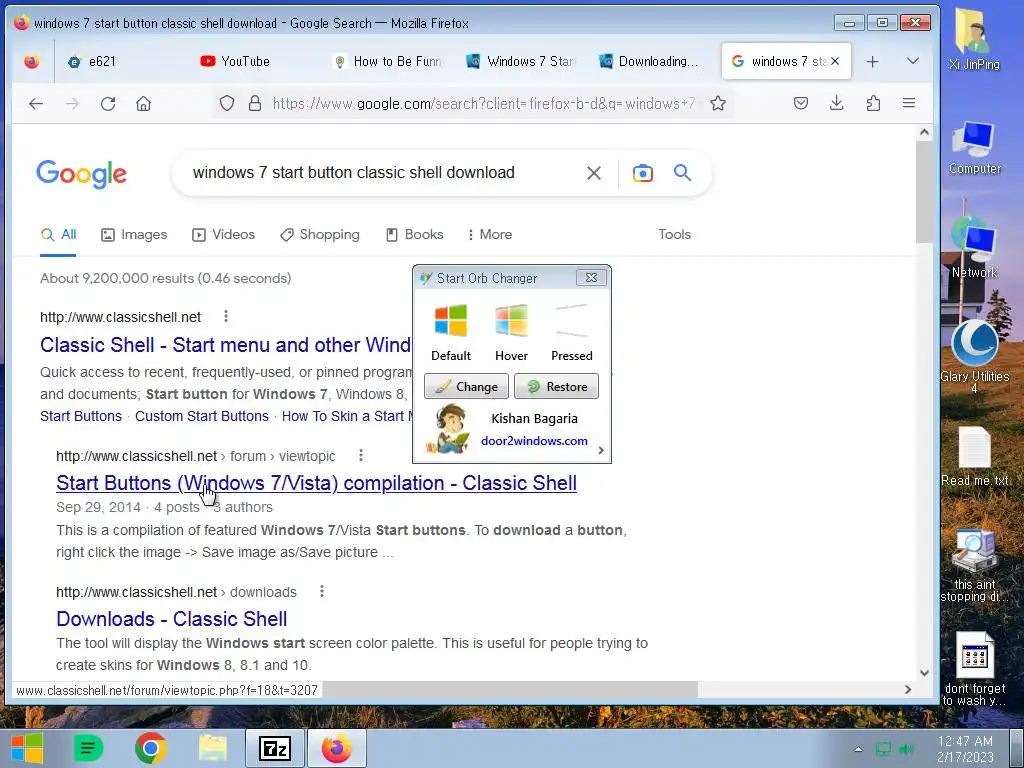Switch to the Windows 7 Start tab
This screenshot has height=768, width=1024.
(520, 61)
